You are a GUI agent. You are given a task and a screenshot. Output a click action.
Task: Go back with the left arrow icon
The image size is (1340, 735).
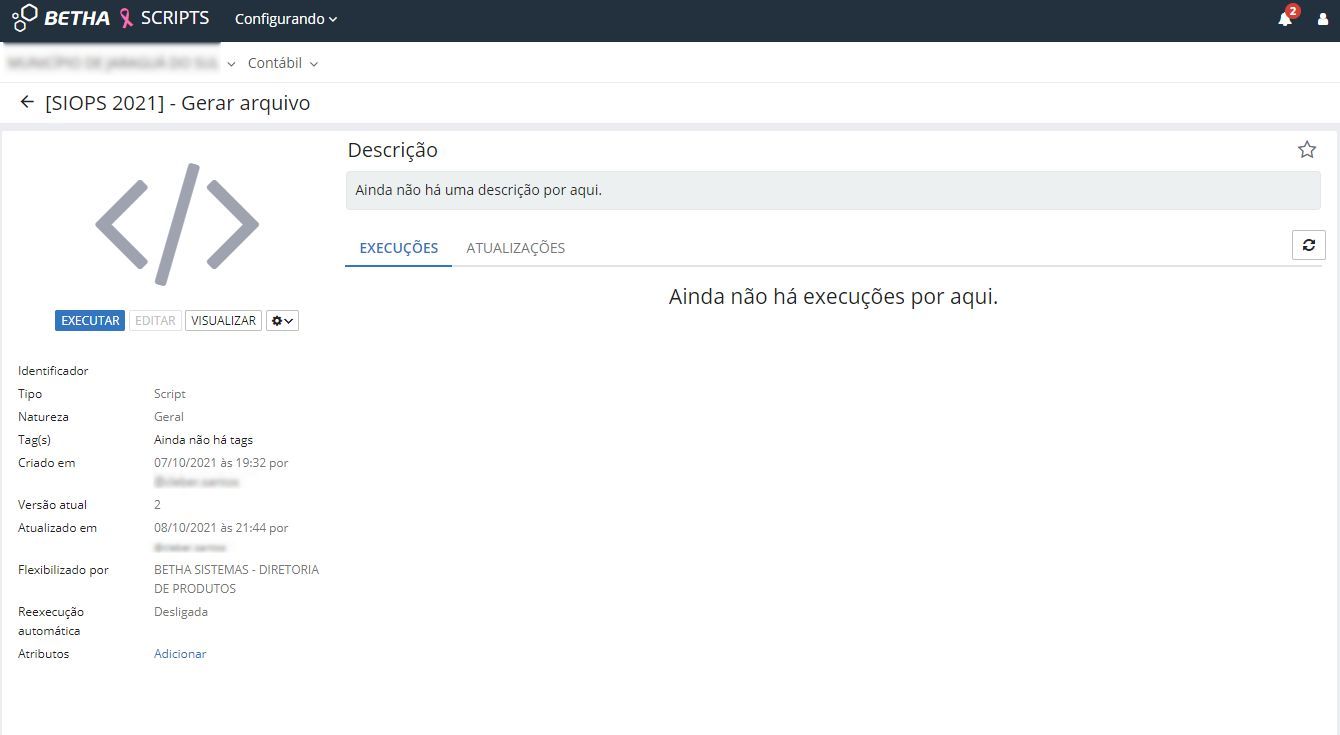pyautogui.click(x=27, y=102)
